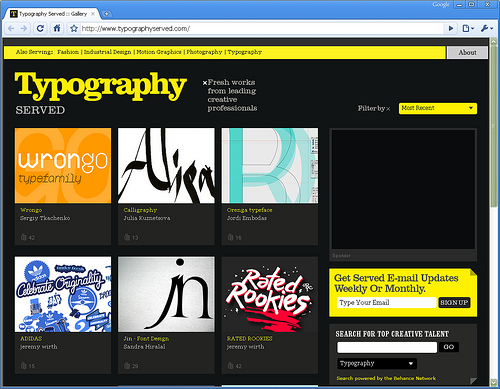Click the browser forward arrow
500x389 pixels.
click(24, 29)
